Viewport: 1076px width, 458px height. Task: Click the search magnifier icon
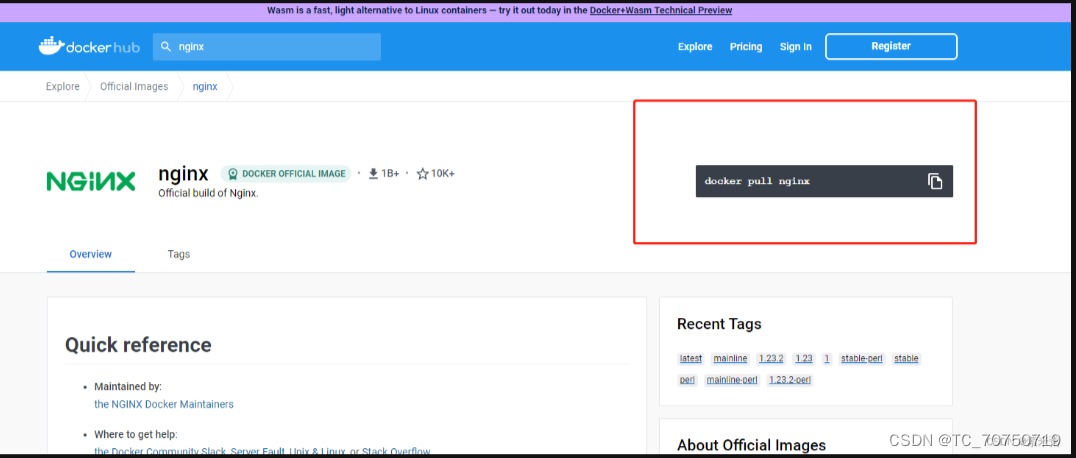click(x=165, y=47)
